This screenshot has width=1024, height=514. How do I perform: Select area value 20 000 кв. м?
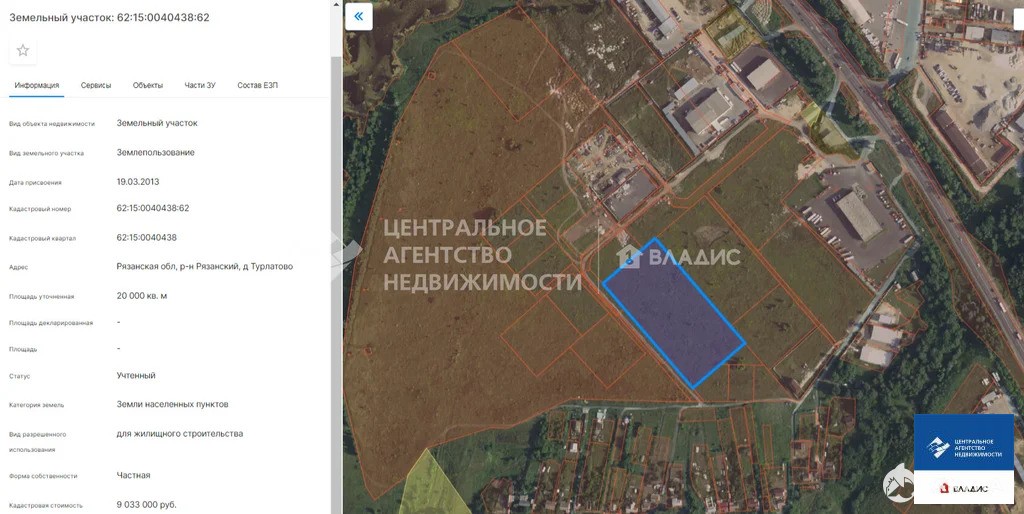[142, 296]
